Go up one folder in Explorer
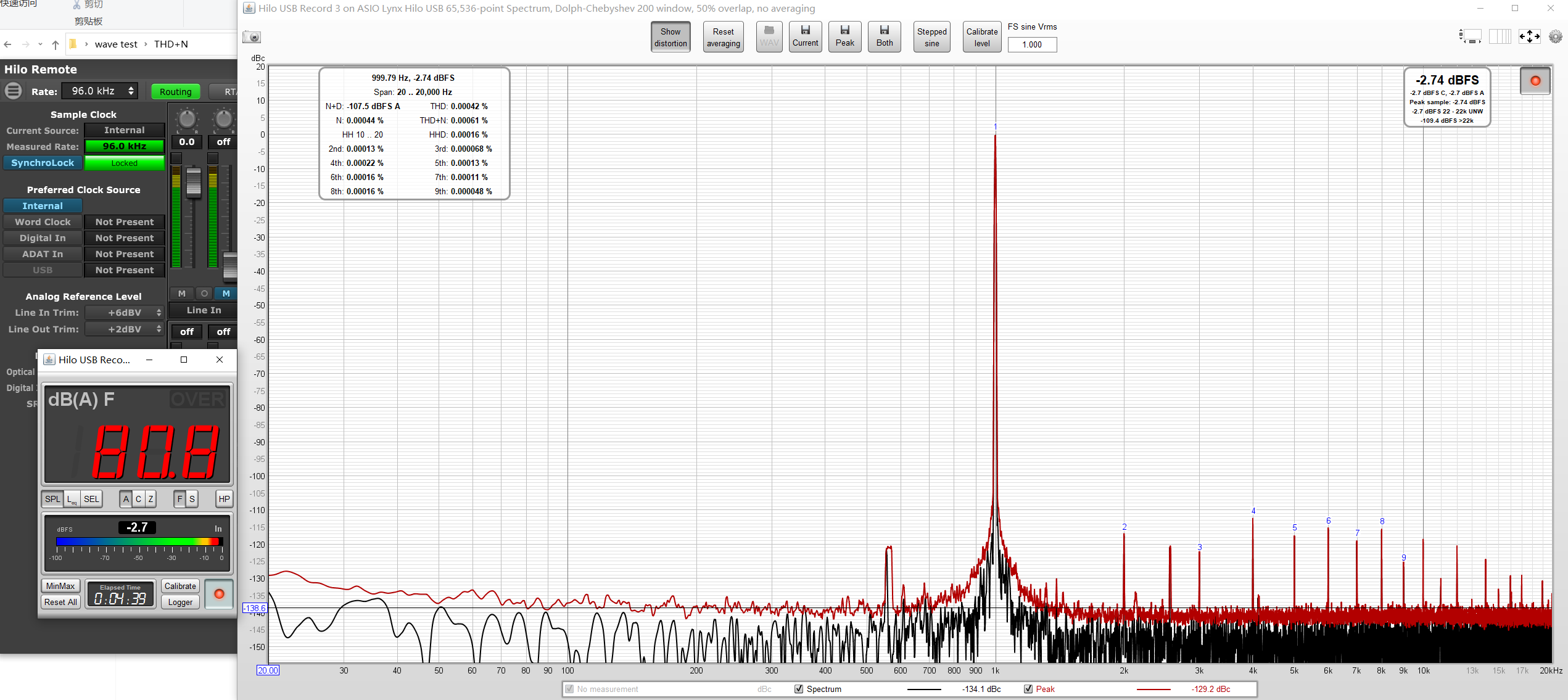 point(56,44)
